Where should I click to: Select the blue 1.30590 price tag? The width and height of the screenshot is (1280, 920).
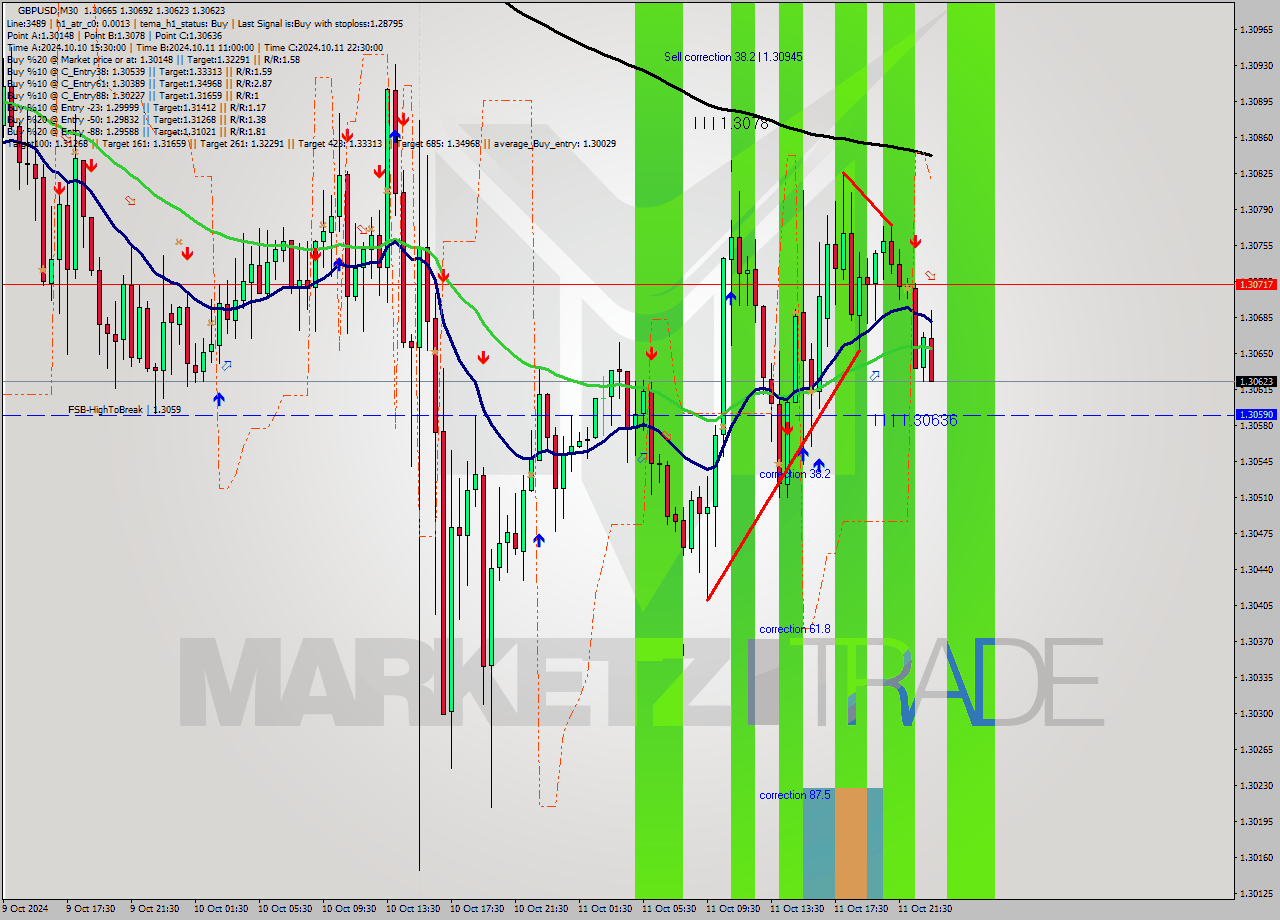coord(1255,414)
